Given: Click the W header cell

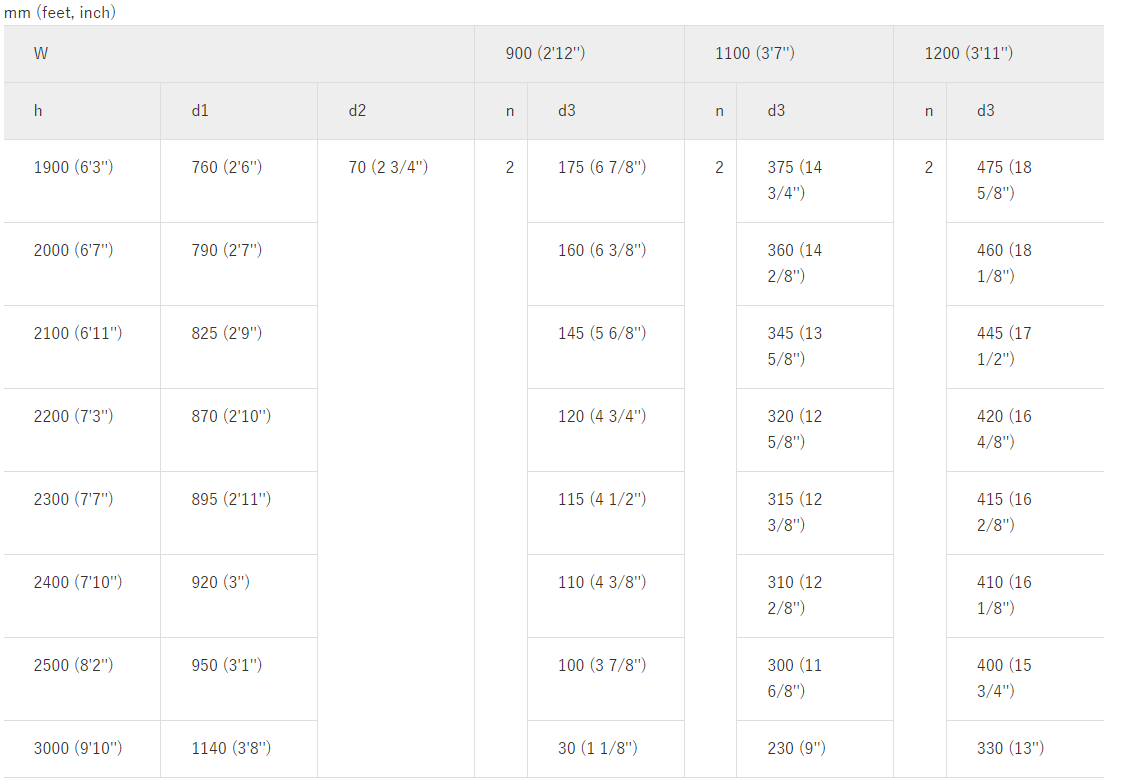Looking at the screenshot, I should tap(41, 54).
